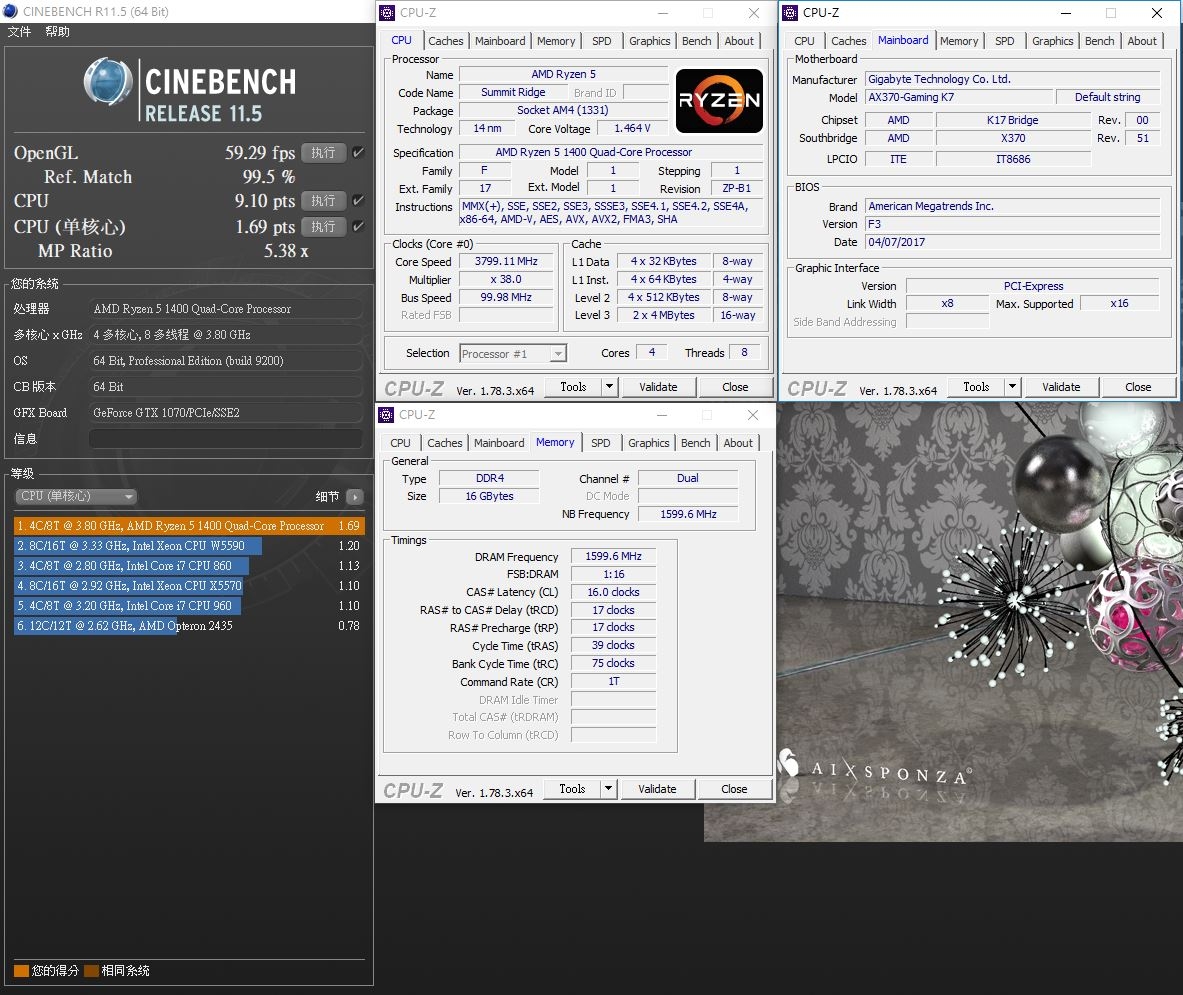Image resolution: width=1183 pixels, height=995 pixels.
Task: Open the Caches tab in the Memory-tab window
Action: click(x=444, y=444)
